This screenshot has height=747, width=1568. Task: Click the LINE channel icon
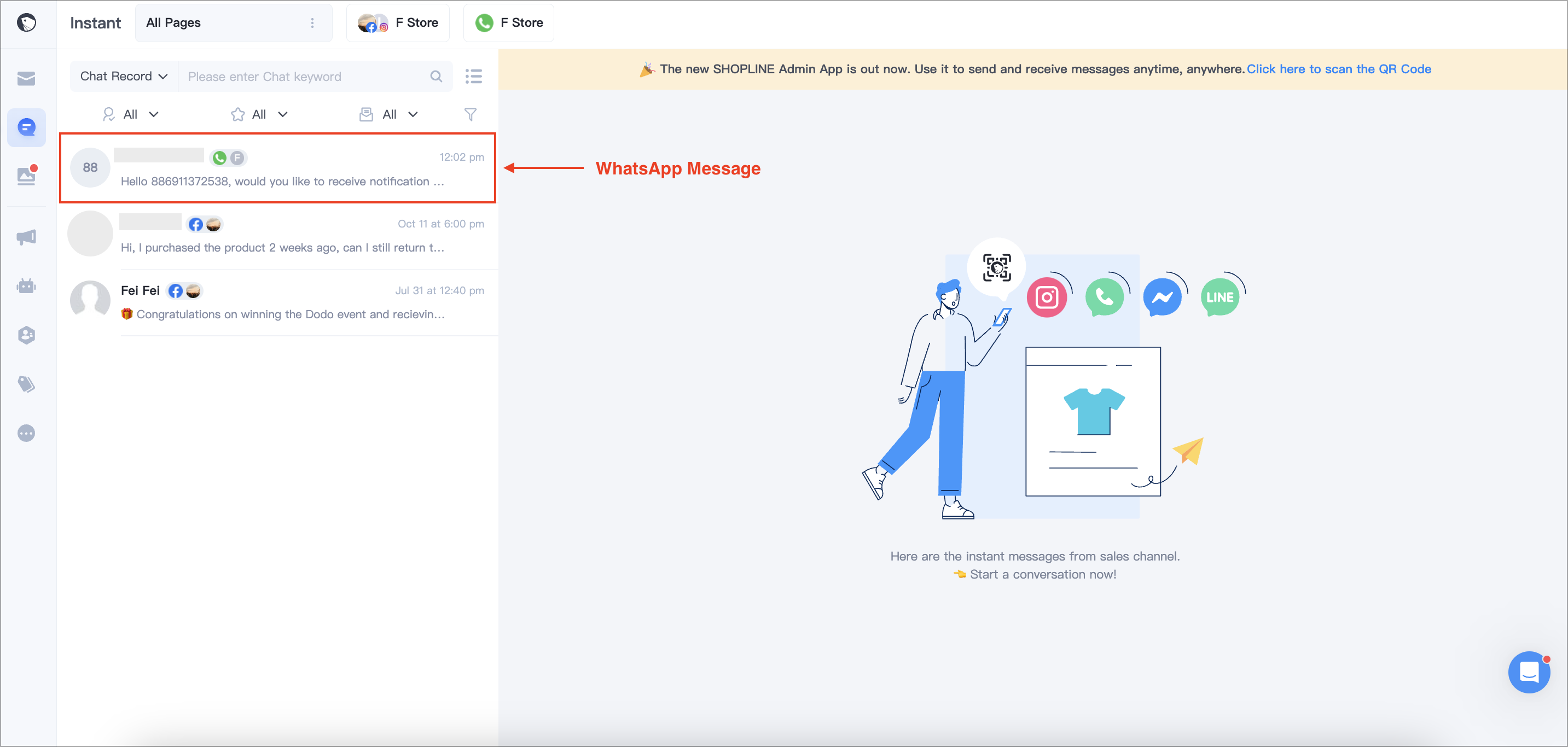1220,297
